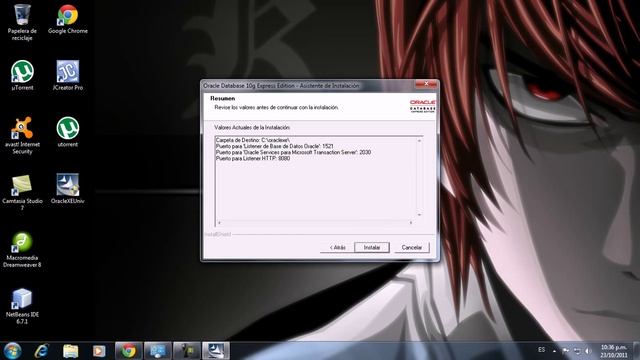Open the volume speaker tray icon
This screenshot has width=640, height=360.
click(588, 351)
